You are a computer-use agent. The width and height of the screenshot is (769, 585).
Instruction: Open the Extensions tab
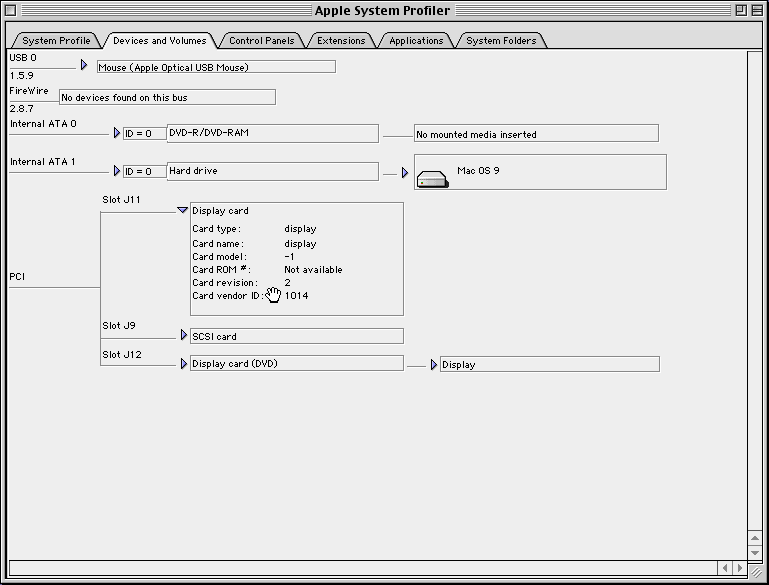coord(341,41)
